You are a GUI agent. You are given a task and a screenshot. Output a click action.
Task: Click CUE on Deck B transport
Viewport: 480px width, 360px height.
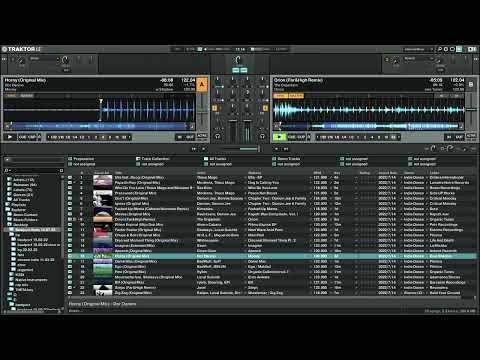(292, 137)
